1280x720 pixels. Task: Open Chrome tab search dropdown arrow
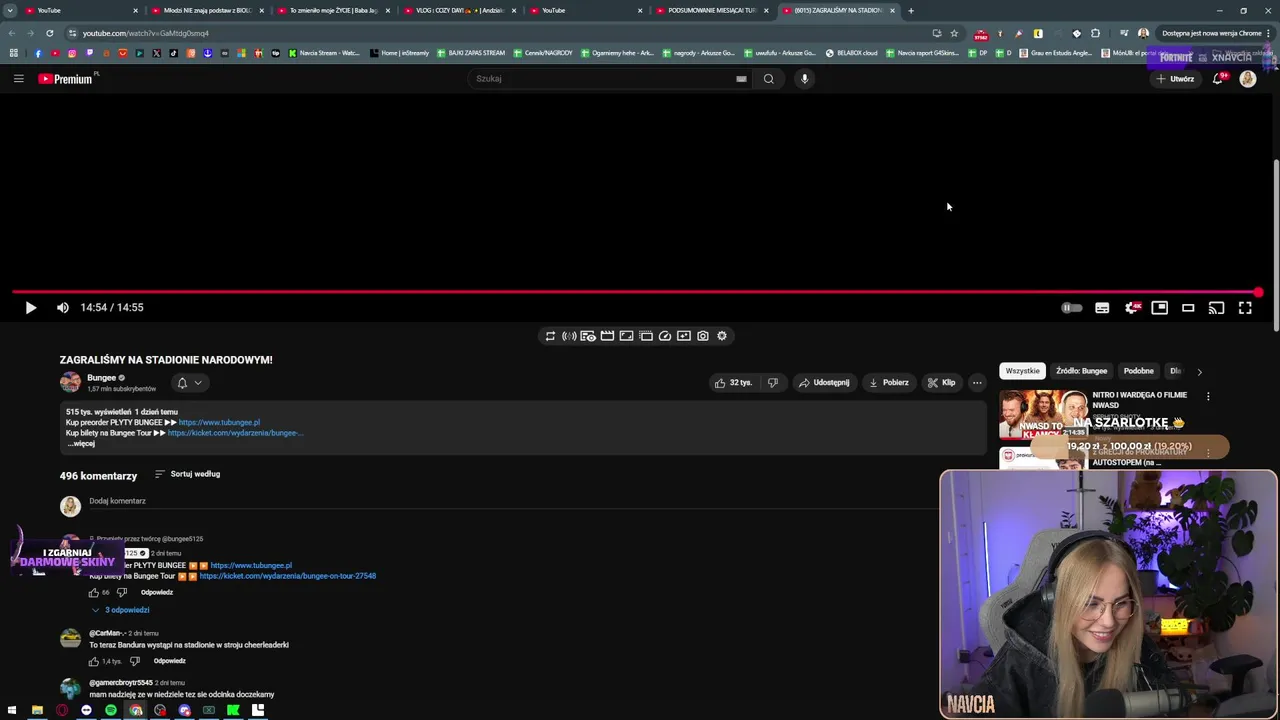point(10,10)
